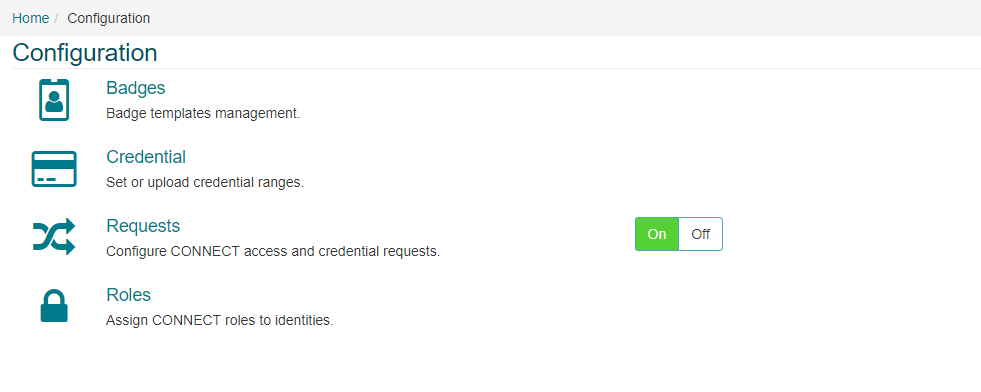Click 'Set or upload credential ranges.' text
Image resolution: width=981 pixels, height=392 pixels.
205,183
